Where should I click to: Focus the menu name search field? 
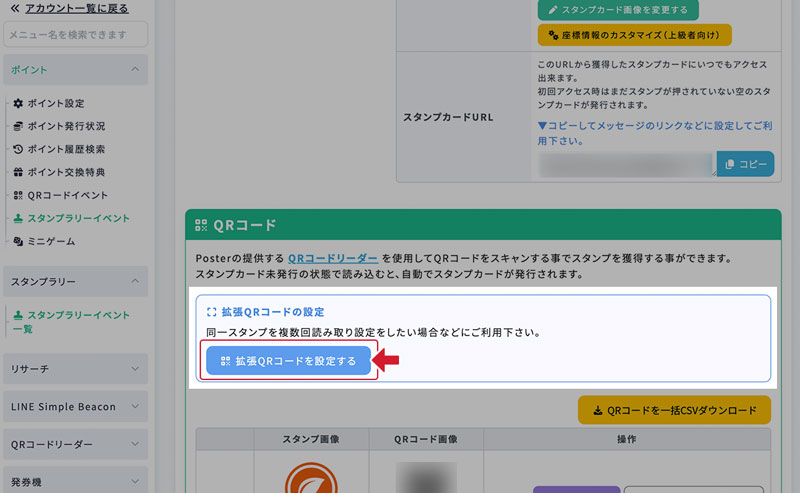tap(76, 35)
